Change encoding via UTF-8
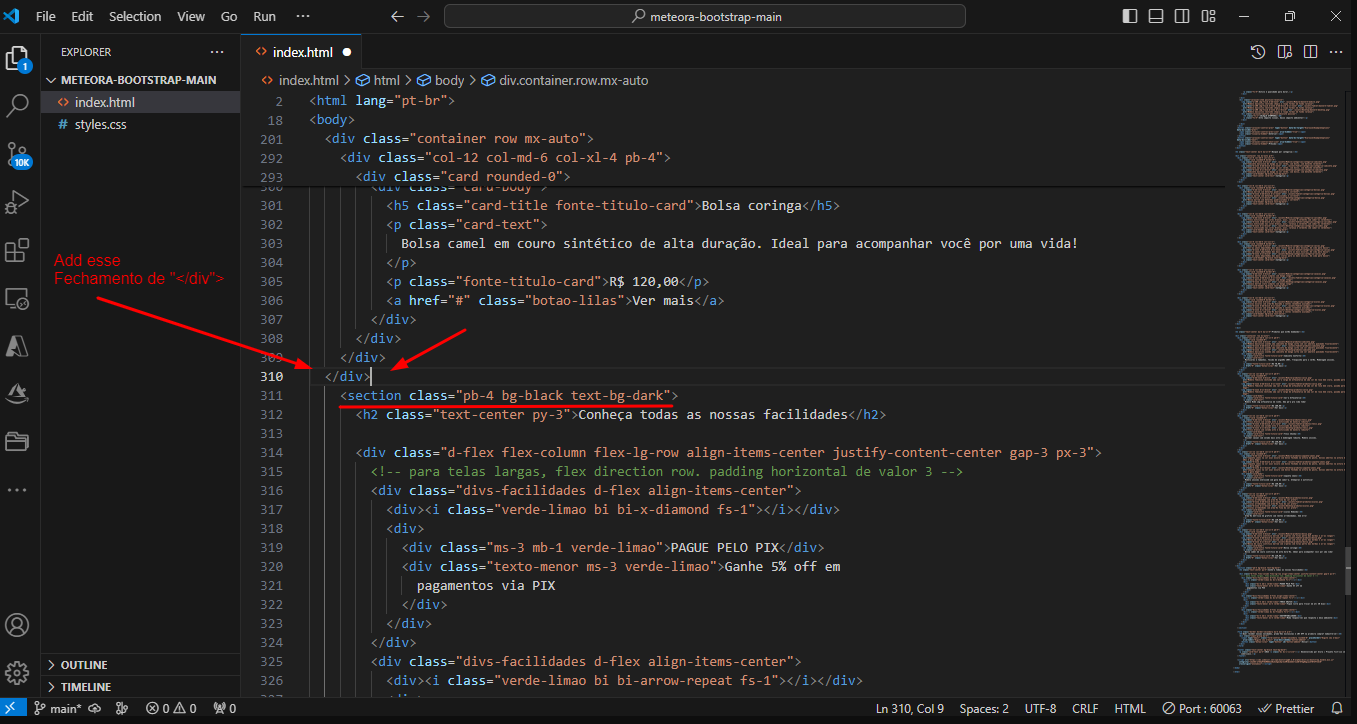Image resolution: width=1357 pixels, height=724 pixels. pos(1040,709)
